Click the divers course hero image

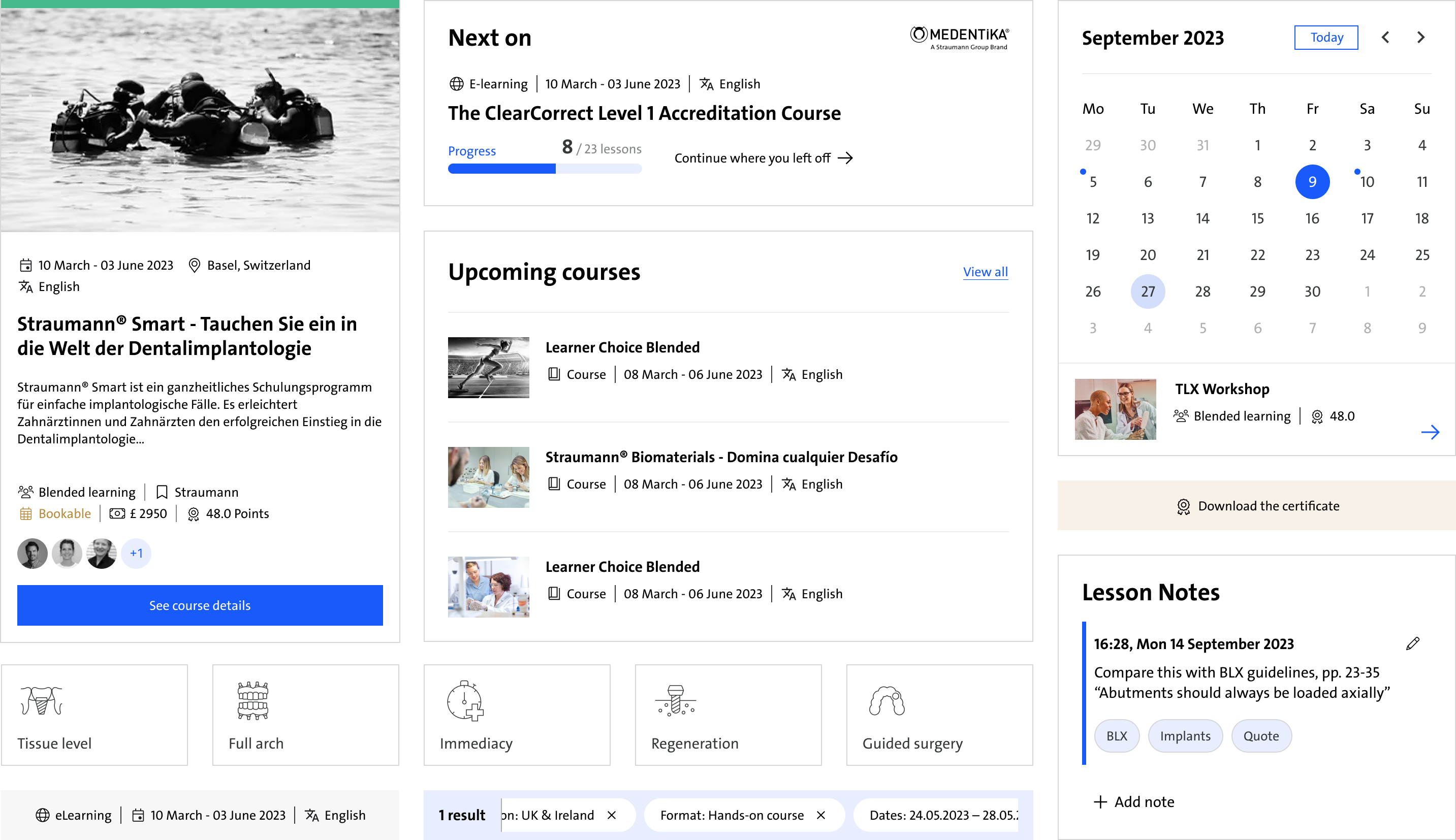pyautogui.click(x=200, y=119)
